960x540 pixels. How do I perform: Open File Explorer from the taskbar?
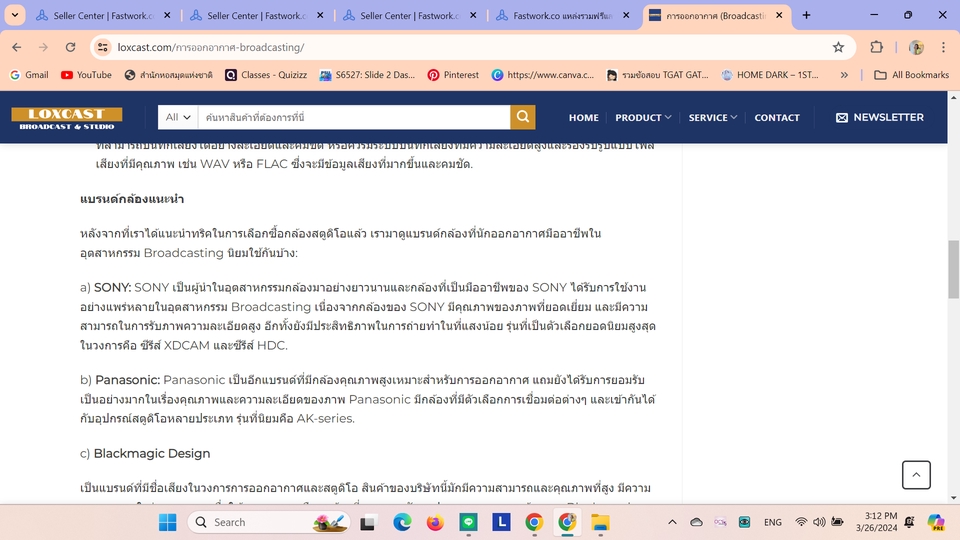[600, 522]
